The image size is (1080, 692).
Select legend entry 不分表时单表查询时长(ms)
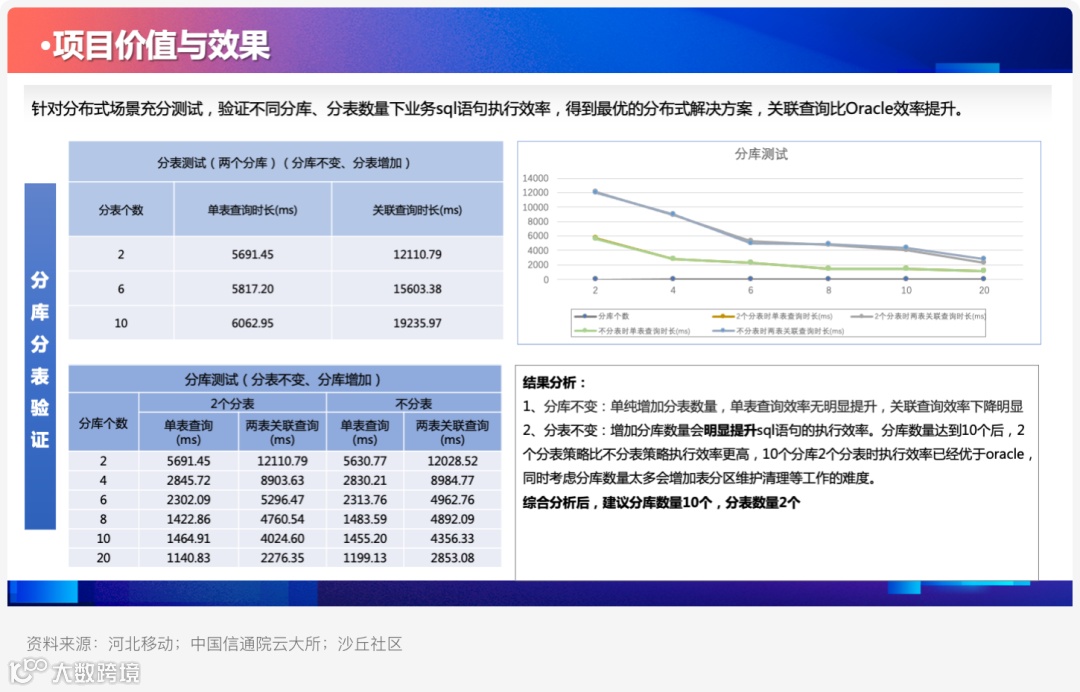tap(632, 331)
